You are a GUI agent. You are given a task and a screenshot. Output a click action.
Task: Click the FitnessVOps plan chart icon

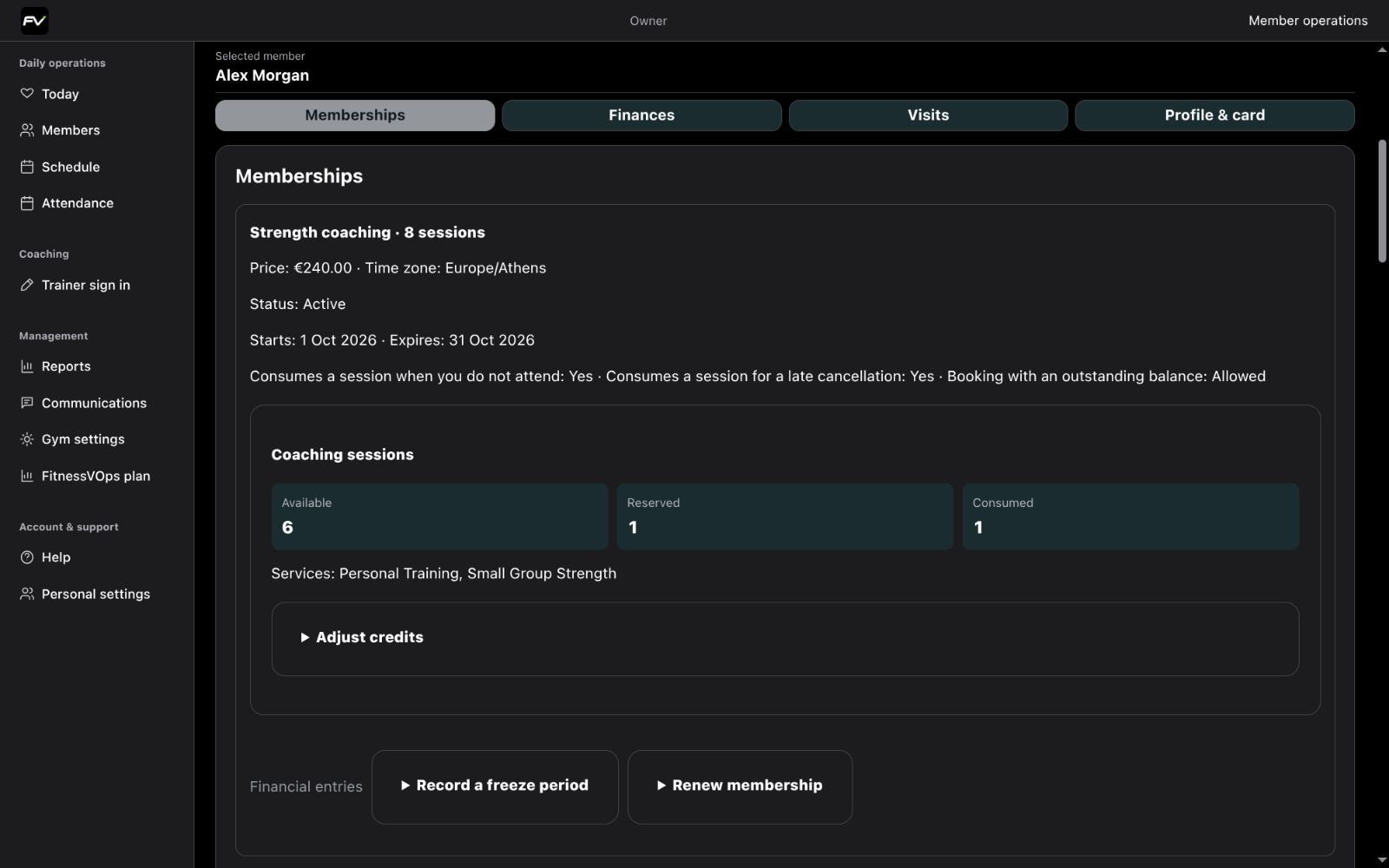(27, 476)
